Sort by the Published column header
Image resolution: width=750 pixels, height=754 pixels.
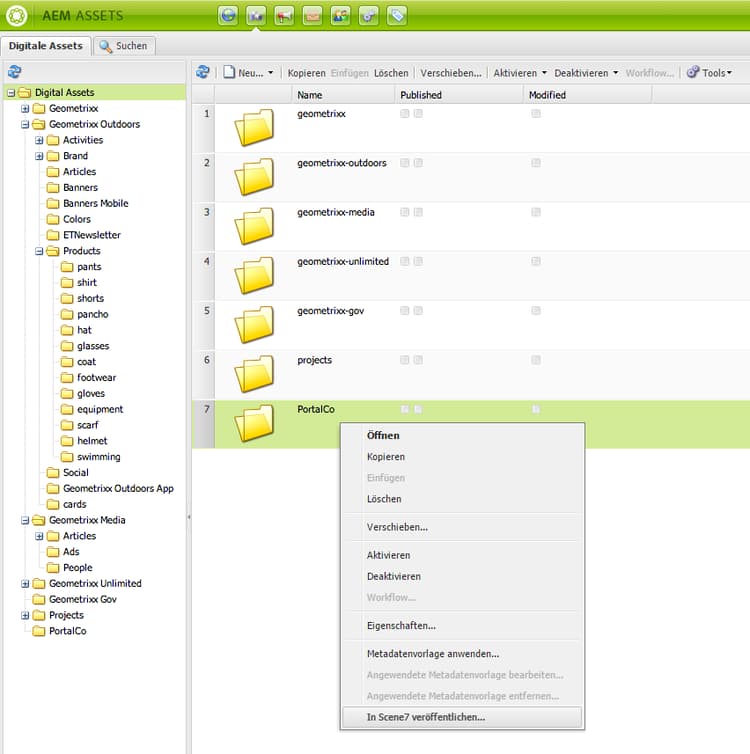[459, 95]
